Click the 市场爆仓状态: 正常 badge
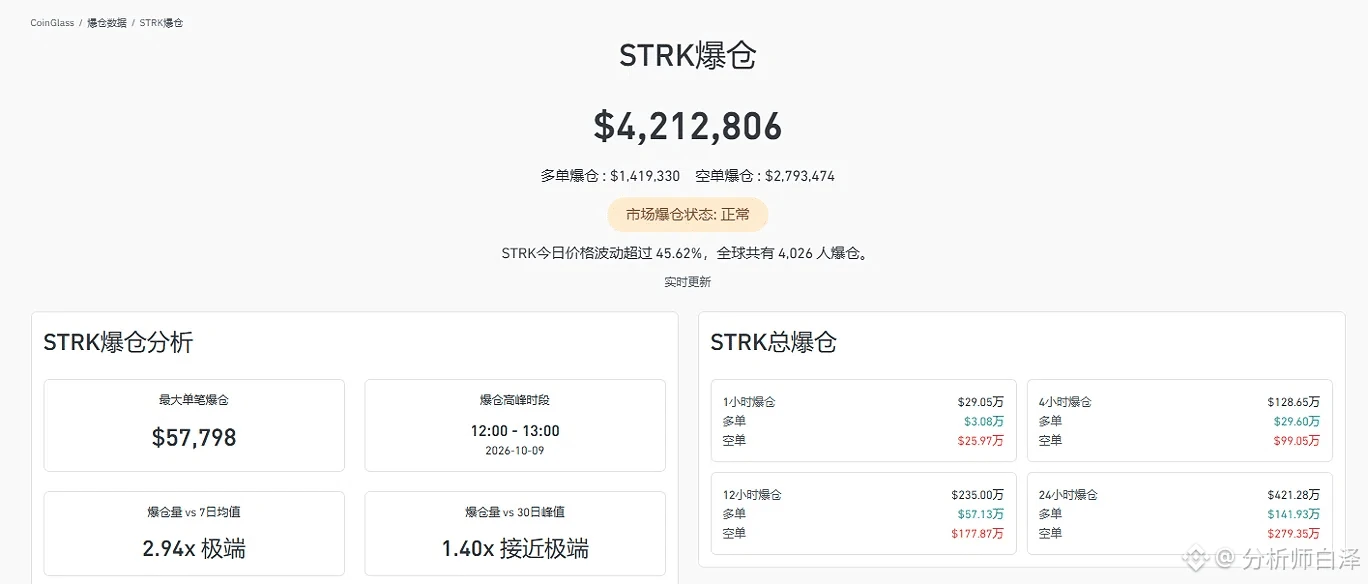 pos(688,215)
